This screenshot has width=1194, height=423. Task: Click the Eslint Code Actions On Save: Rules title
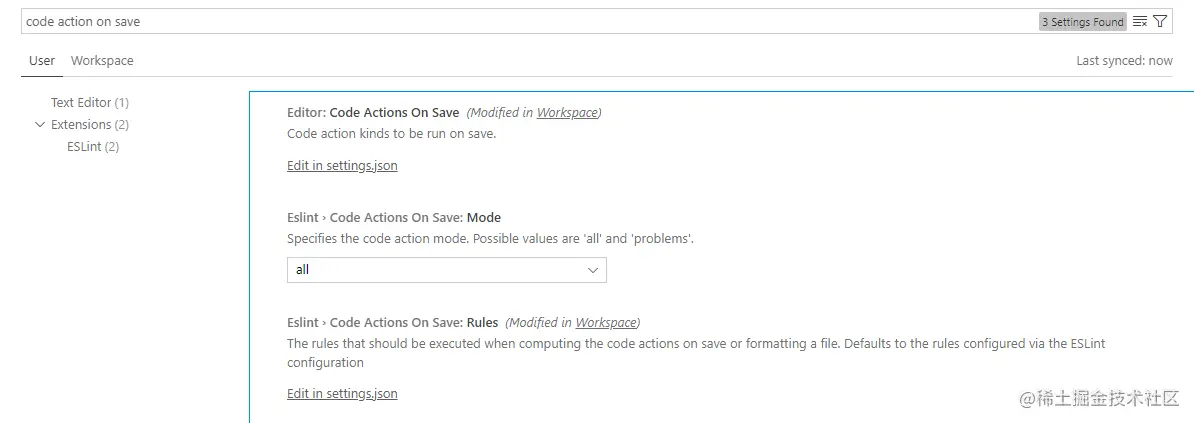(x=392, y=323)
